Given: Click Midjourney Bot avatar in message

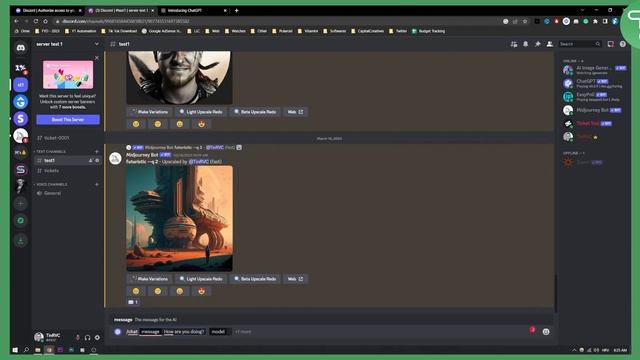Looking at the screenshot, I should click(x=116, y=158).
